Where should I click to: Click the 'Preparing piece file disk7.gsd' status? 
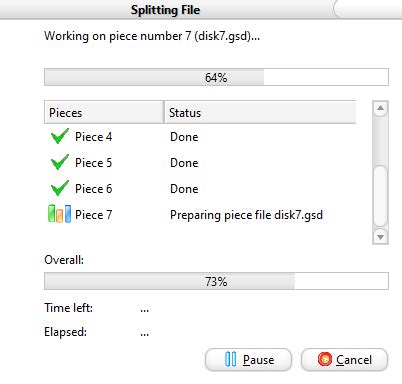click(246, 215)
